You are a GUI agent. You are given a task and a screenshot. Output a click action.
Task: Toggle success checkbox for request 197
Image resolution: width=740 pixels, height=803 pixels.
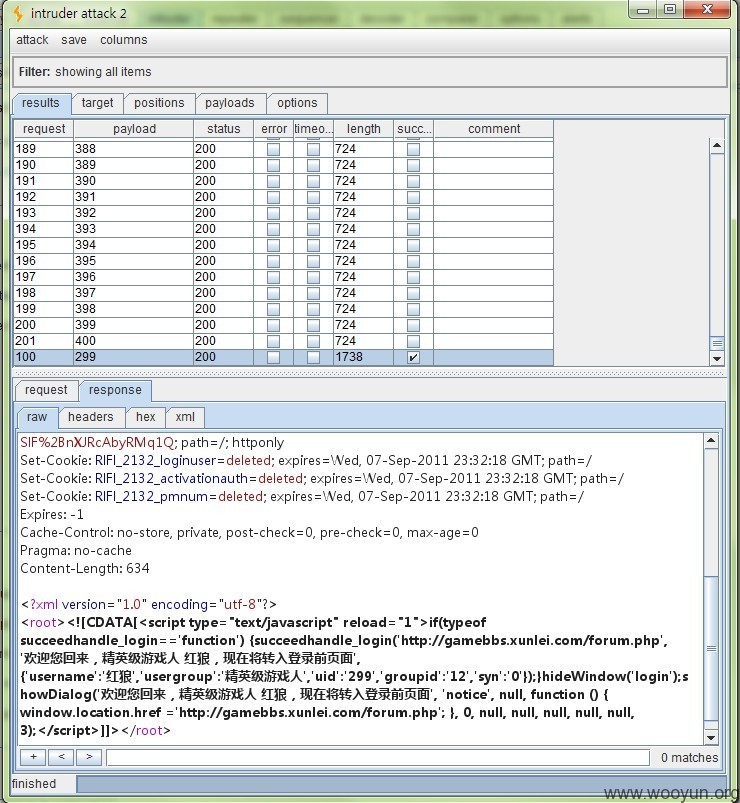coord(413,277)
